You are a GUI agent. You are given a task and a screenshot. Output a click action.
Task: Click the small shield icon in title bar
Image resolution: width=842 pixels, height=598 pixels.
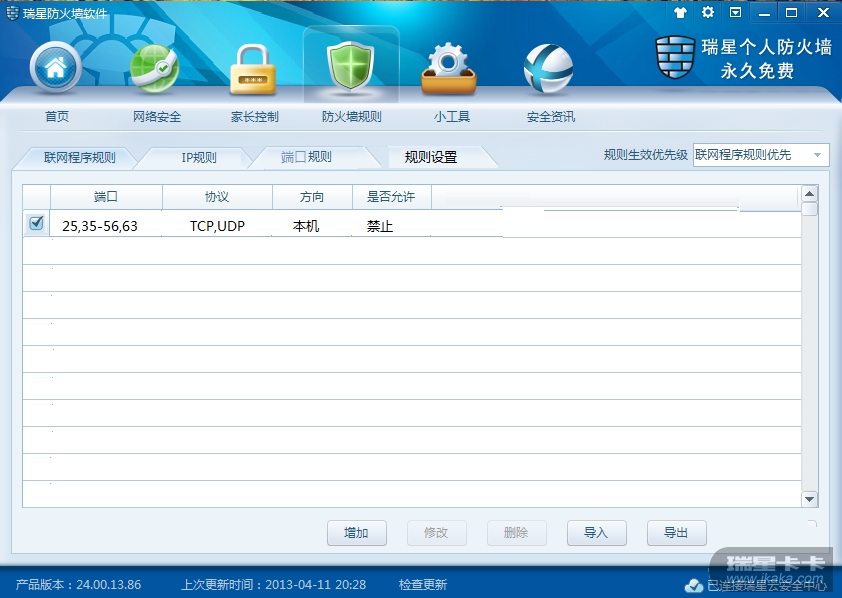[12, 13]
